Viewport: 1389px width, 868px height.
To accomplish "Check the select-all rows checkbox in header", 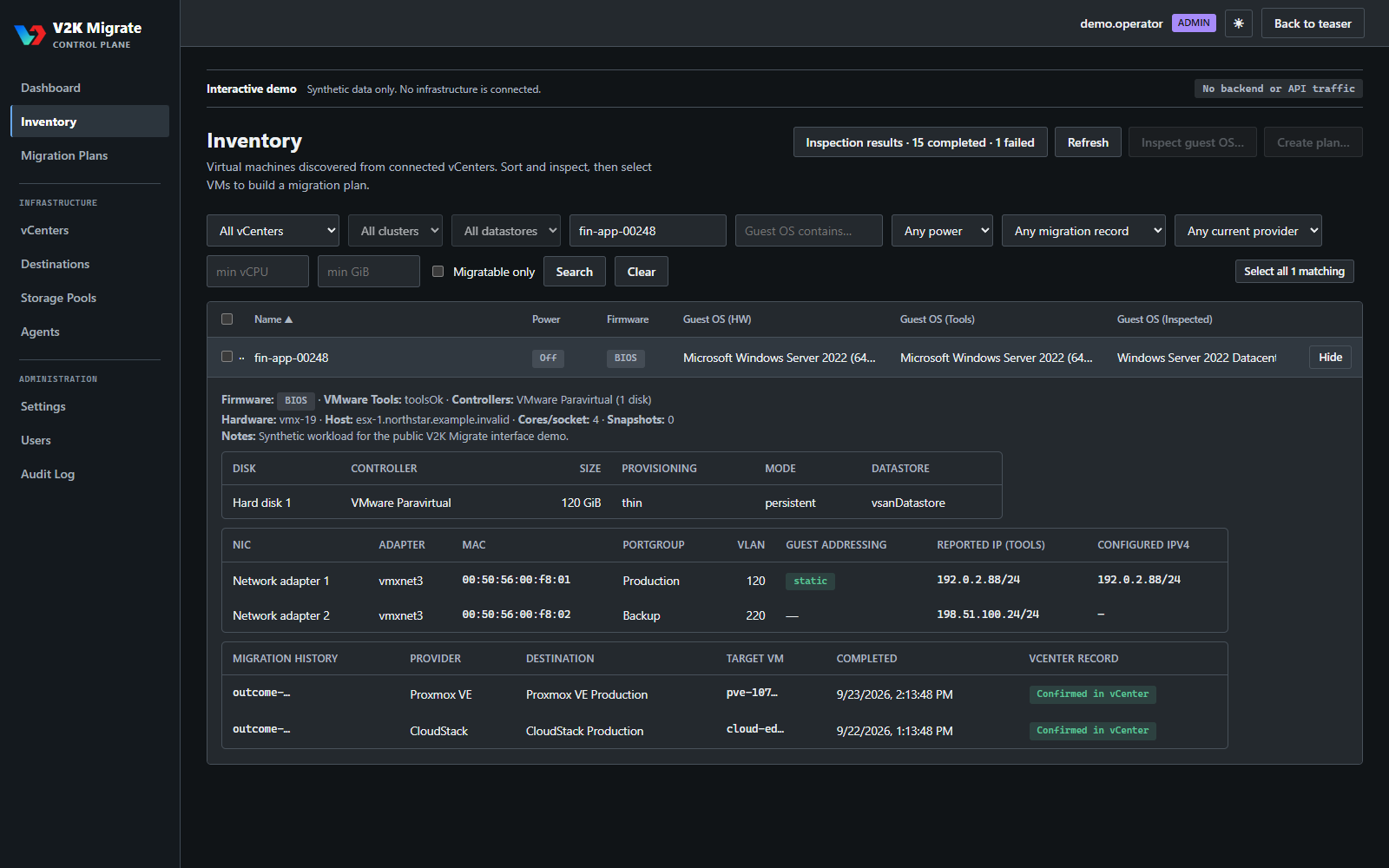I will click(227, 319).
